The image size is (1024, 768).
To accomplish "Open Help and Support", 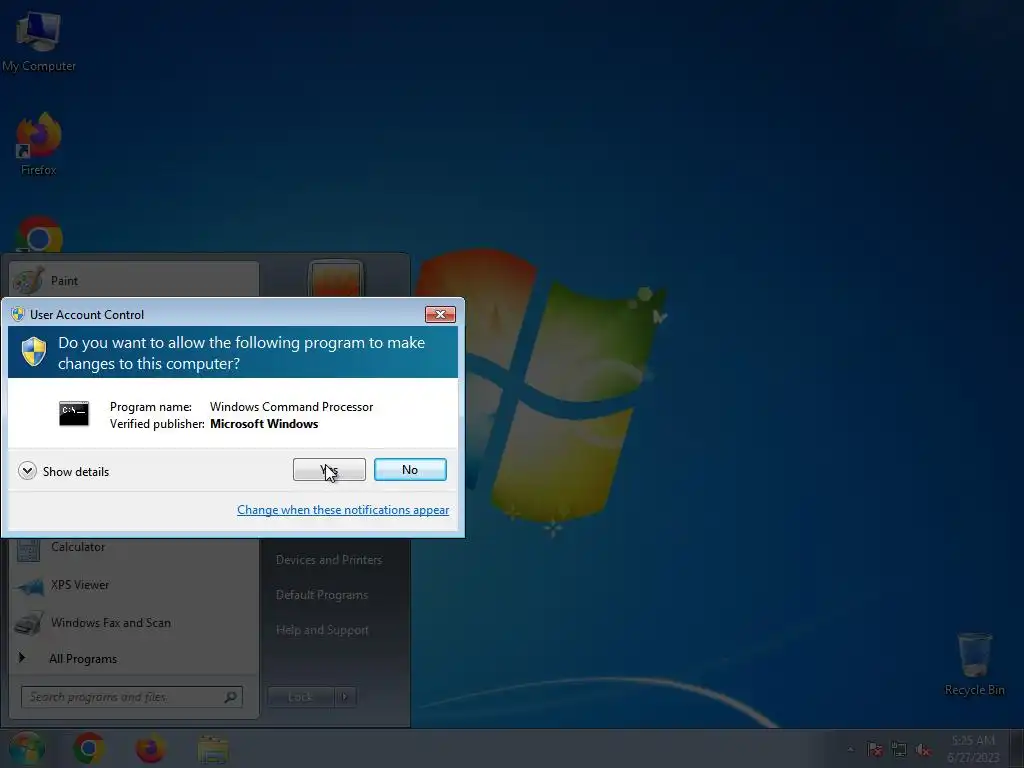I will coord(322,630).
